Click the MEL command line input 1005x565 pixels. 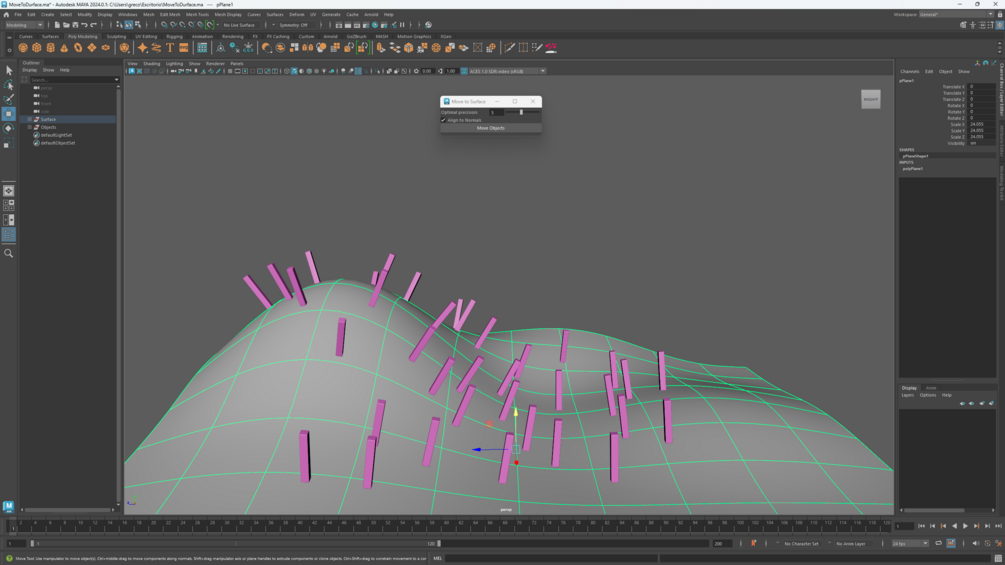551,559
